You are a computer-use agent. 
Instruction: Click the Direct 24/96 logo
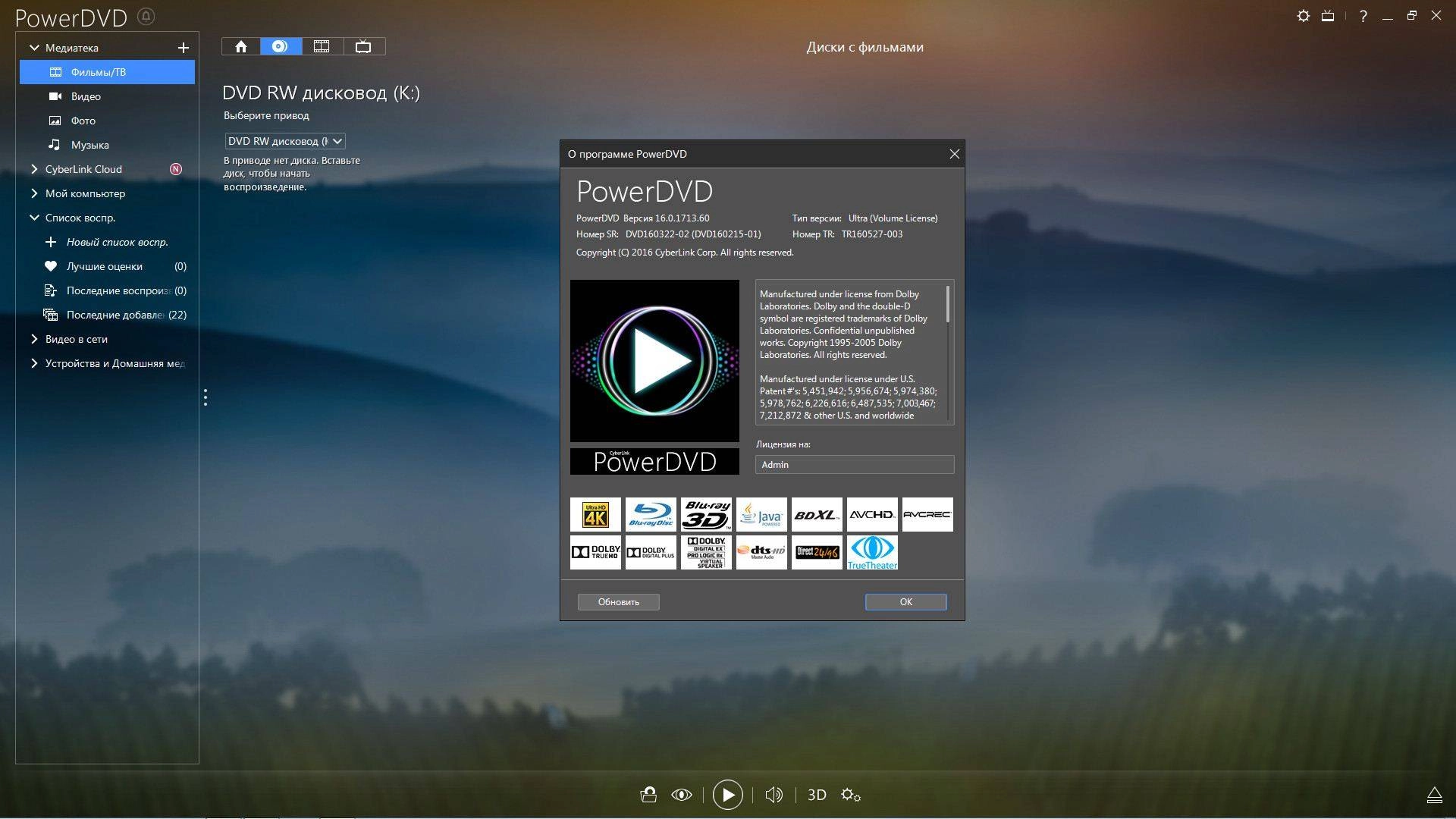[817, 553]
